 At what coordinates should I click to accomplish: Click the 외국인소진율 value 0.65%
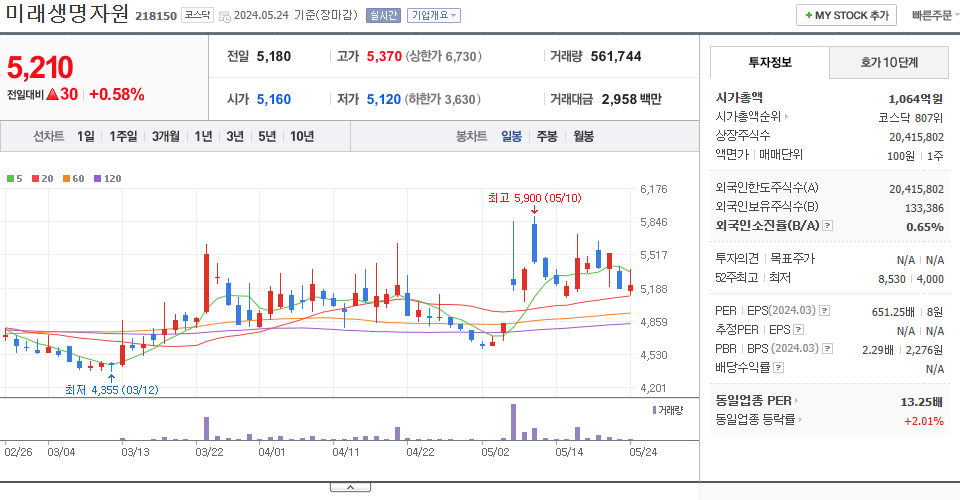(924, 227)
